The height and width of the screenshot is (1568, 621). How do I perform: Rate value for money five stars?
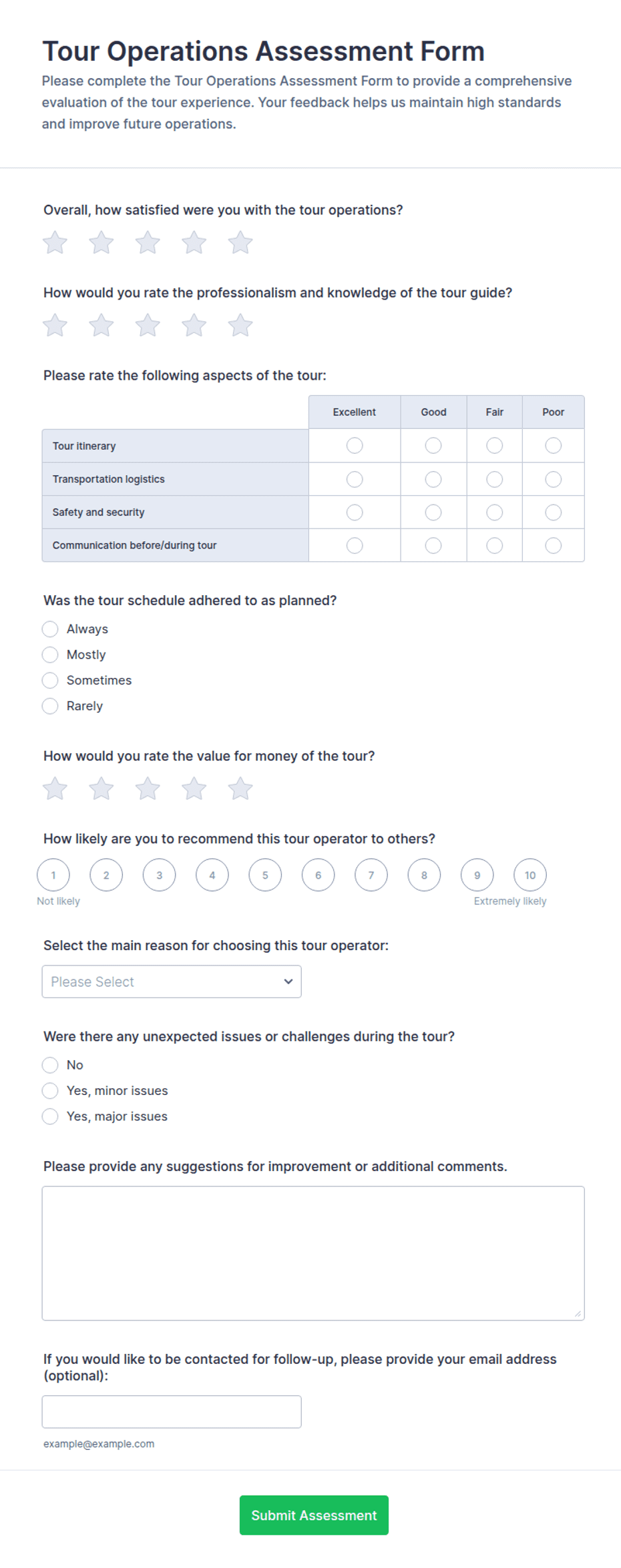click(240, 789)
